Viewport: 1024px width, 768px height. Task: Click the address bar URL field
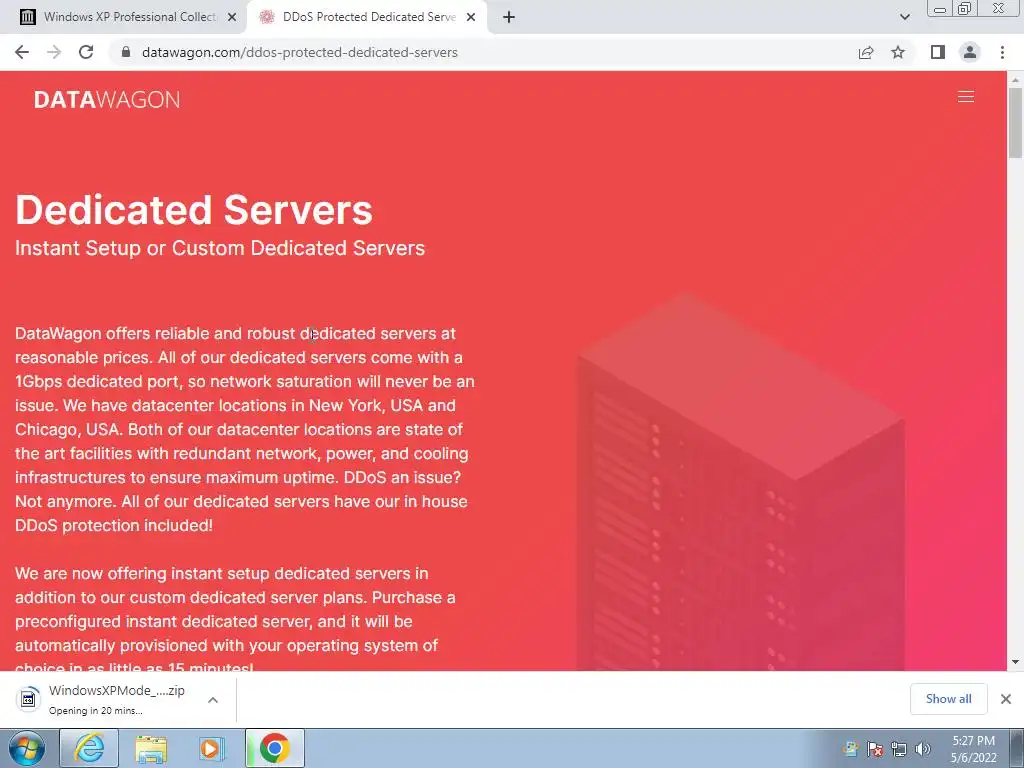(483, 52)
